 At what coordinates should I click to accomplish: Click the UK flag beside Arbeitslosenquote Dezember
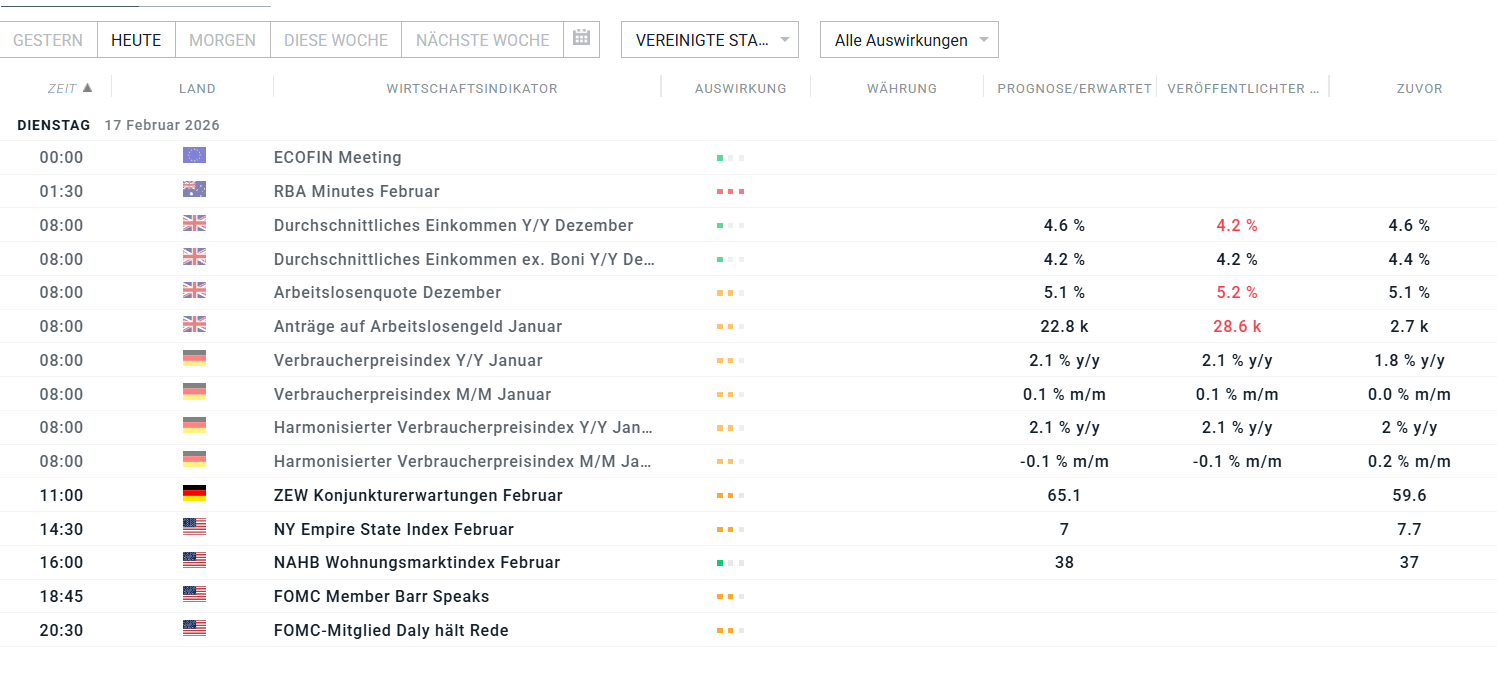tap(194, 291)
